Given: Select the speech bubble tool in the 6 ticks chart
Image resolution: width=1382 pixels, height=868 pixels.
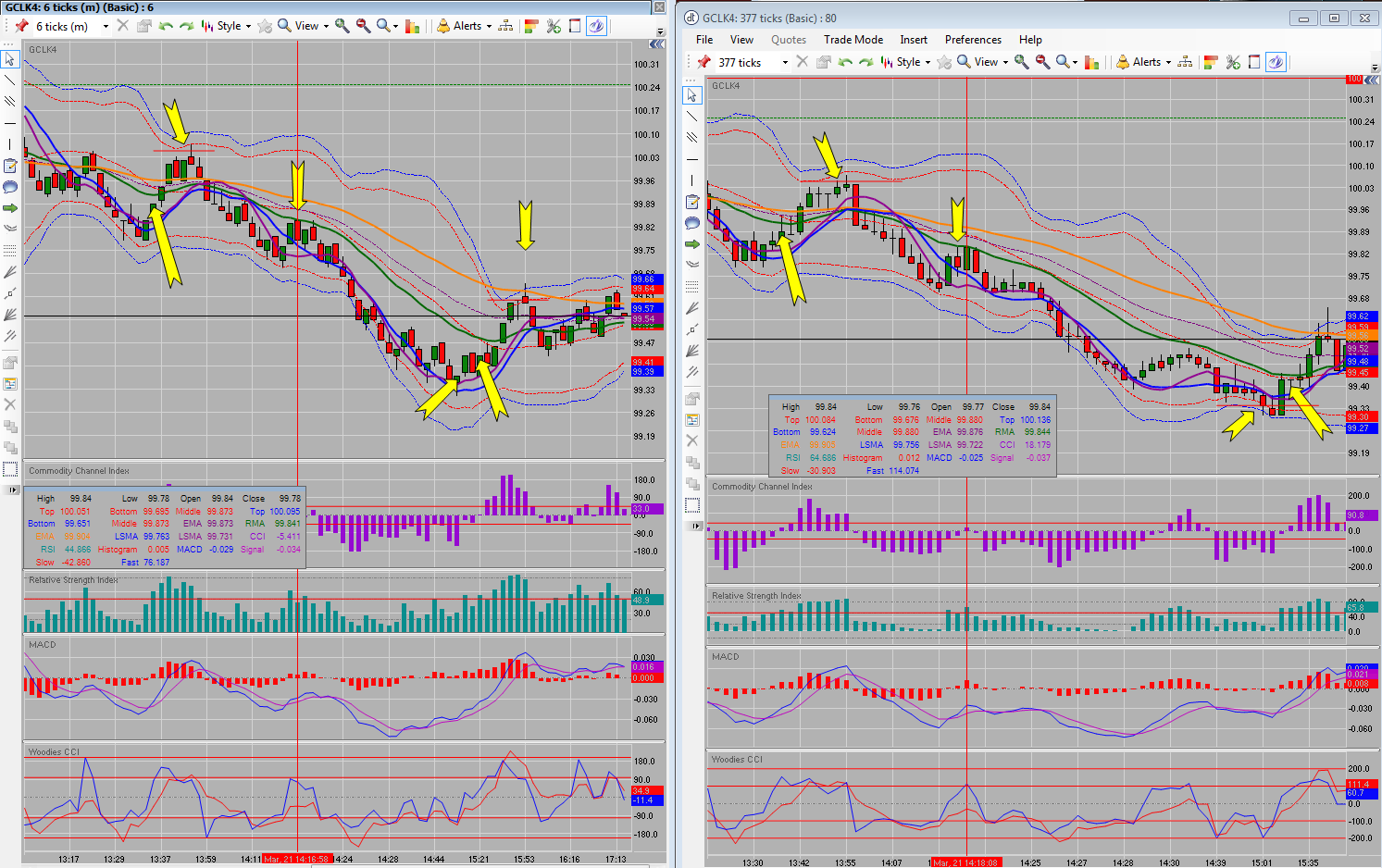Looking at the screenshot, I should (x=10, y=187).
